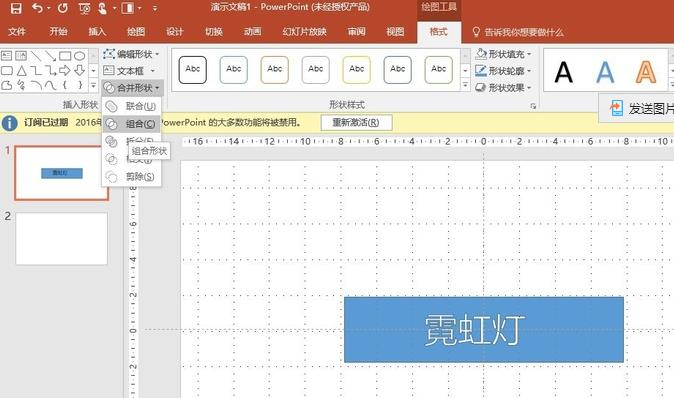The image size is (674, 398).
Task: Expand the shape styles gallery
Action: point(465,85)
